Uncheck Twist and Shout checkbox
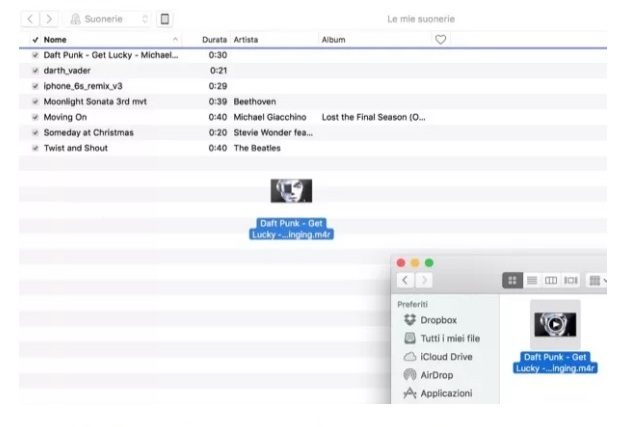Viewport: 634px width, 427px height. [35, 148]
